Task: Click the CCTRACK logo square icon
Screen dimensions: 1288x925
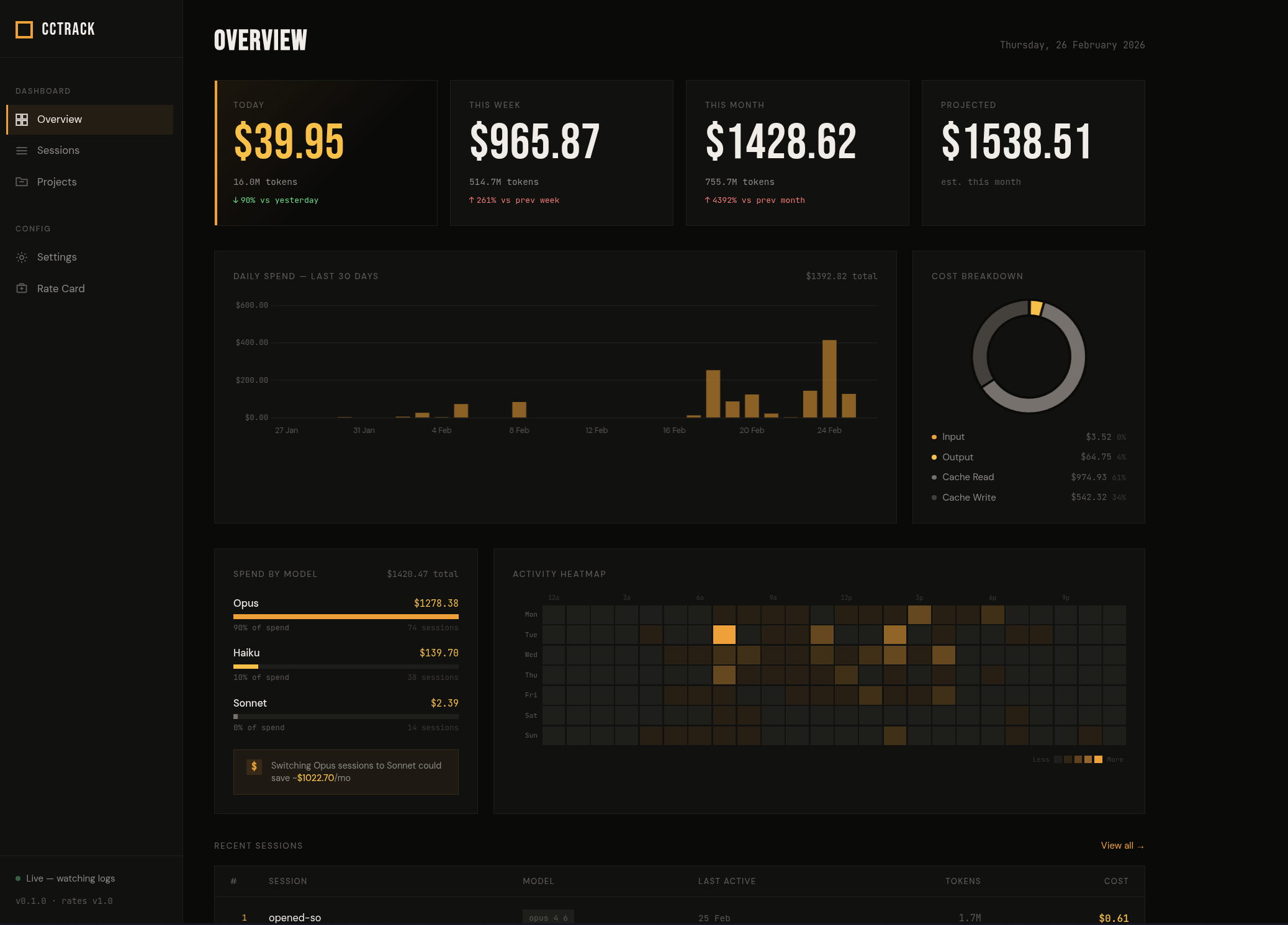Action: point(24,29)
